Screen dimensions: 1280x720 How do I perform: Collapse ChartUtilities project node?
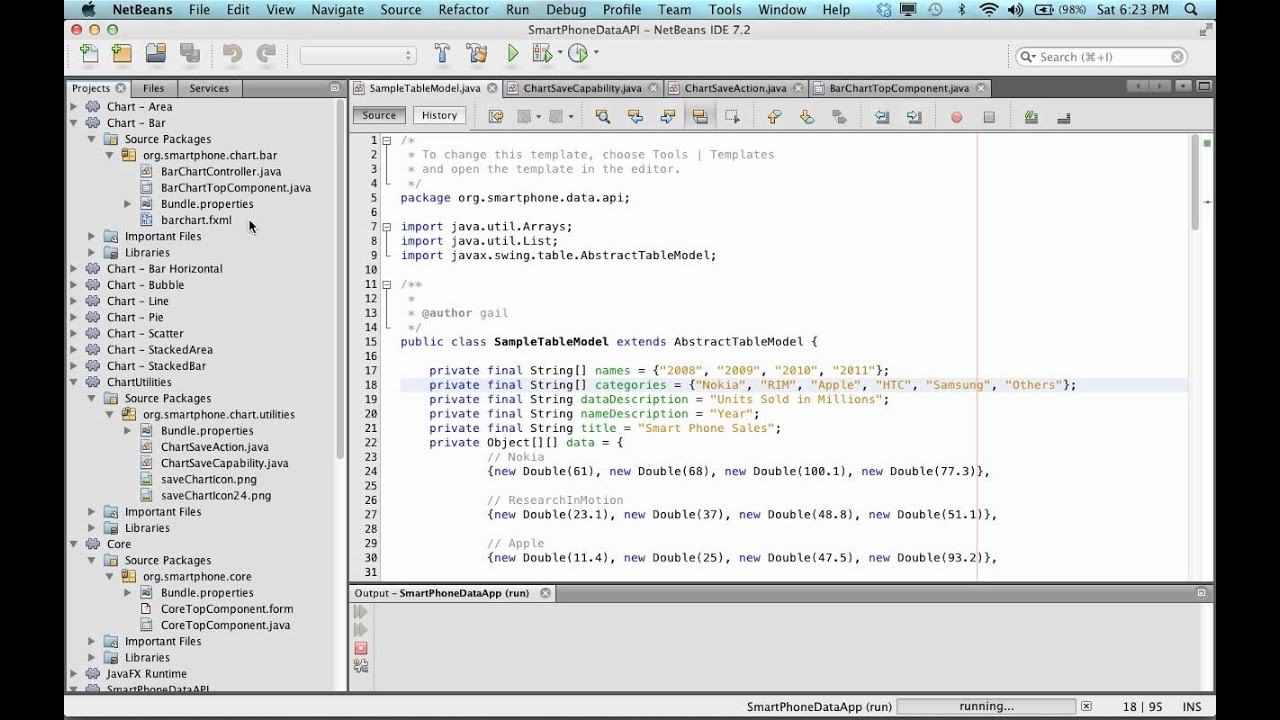tap(74, 382)
